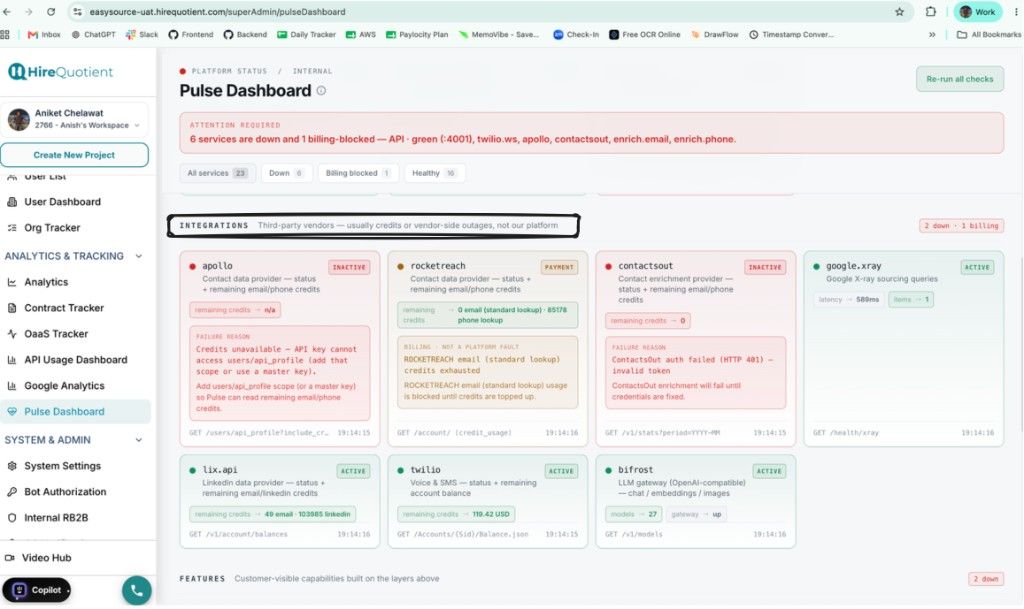Click the Internal RB2B icon
Viewport: 1024px width, 609px height.
(x=12, y=518)
